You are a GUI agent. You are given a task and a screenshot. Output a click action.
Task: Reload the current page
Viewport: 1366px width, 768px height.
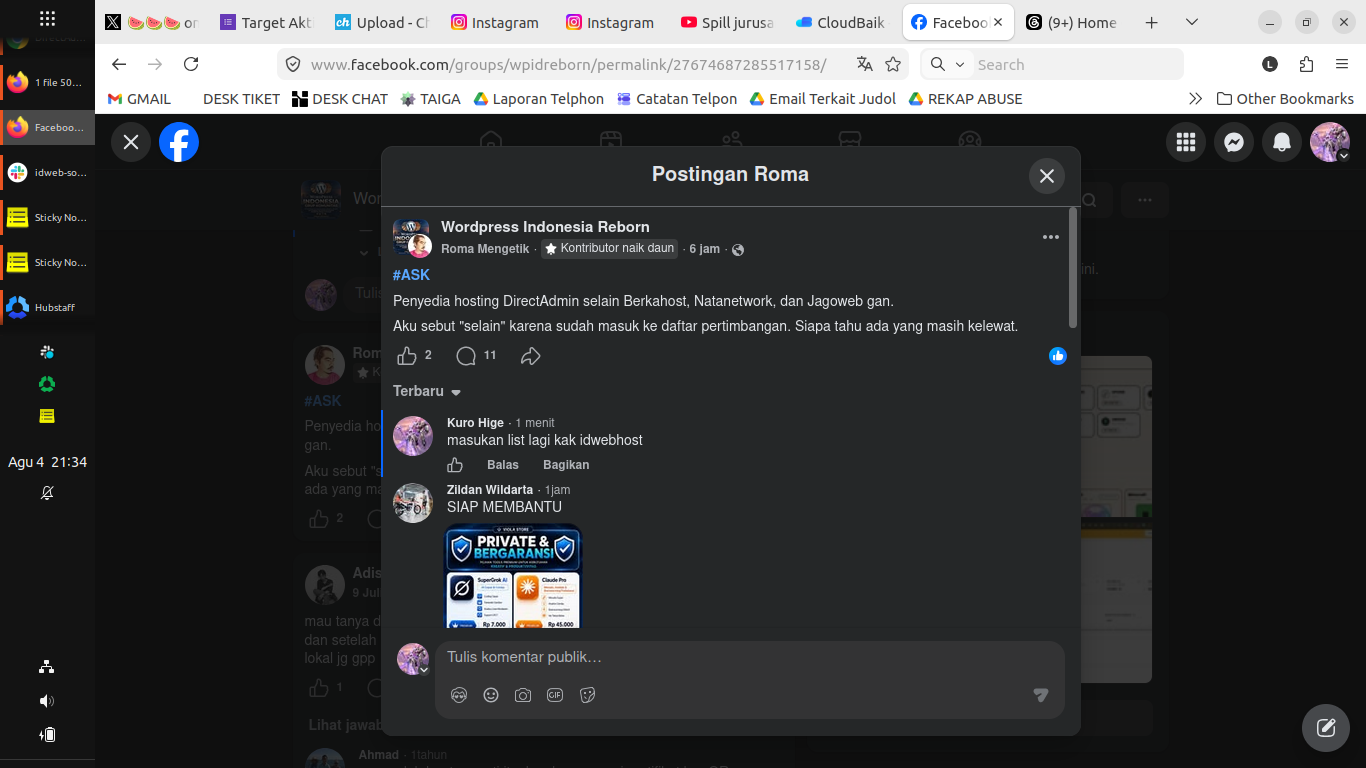(x=191, y=64)
